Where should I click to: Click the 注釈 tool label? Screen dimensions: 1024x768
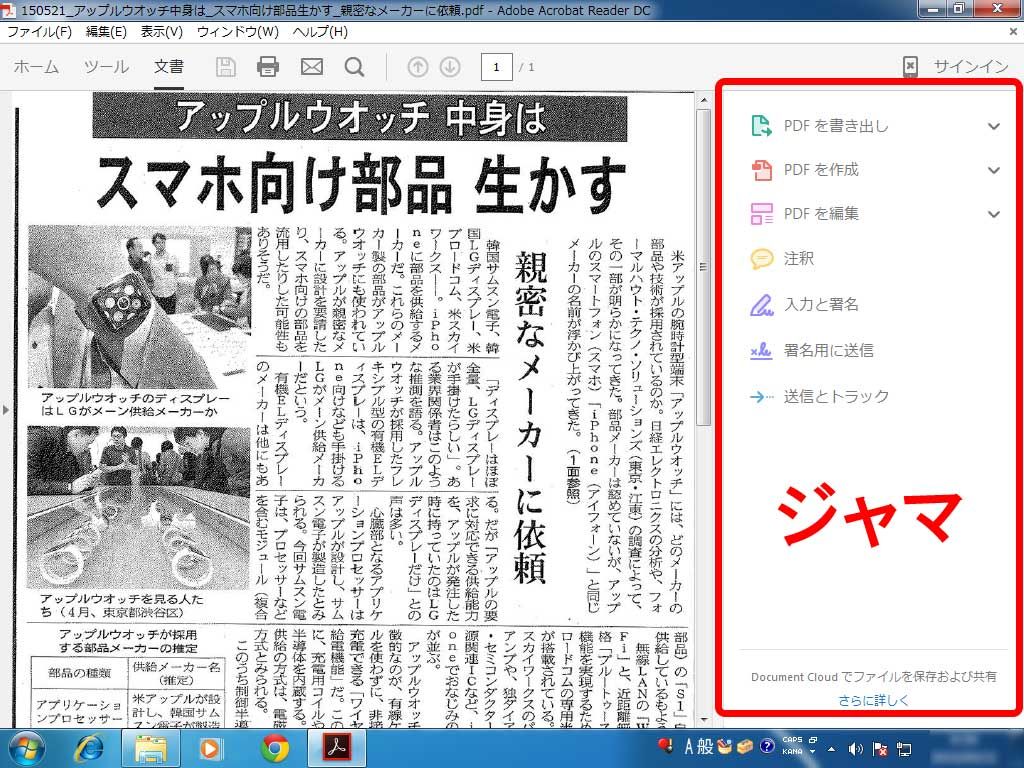point(799,259)
